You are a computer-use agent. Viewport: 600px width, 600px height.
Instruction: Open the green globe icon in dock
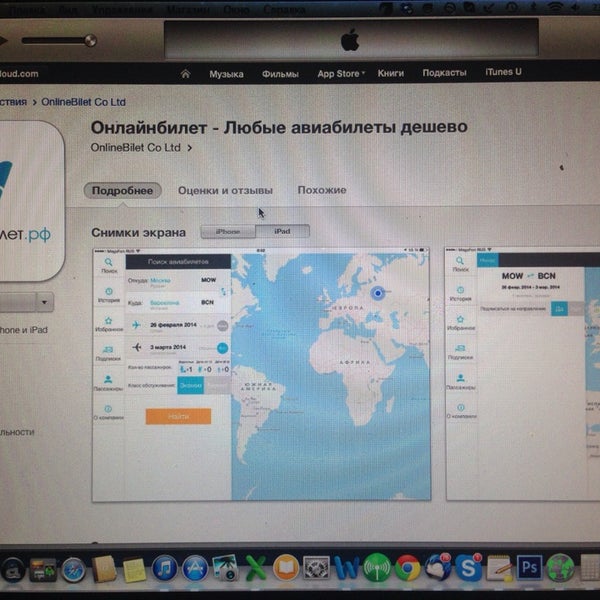click(x=560, y=568)
